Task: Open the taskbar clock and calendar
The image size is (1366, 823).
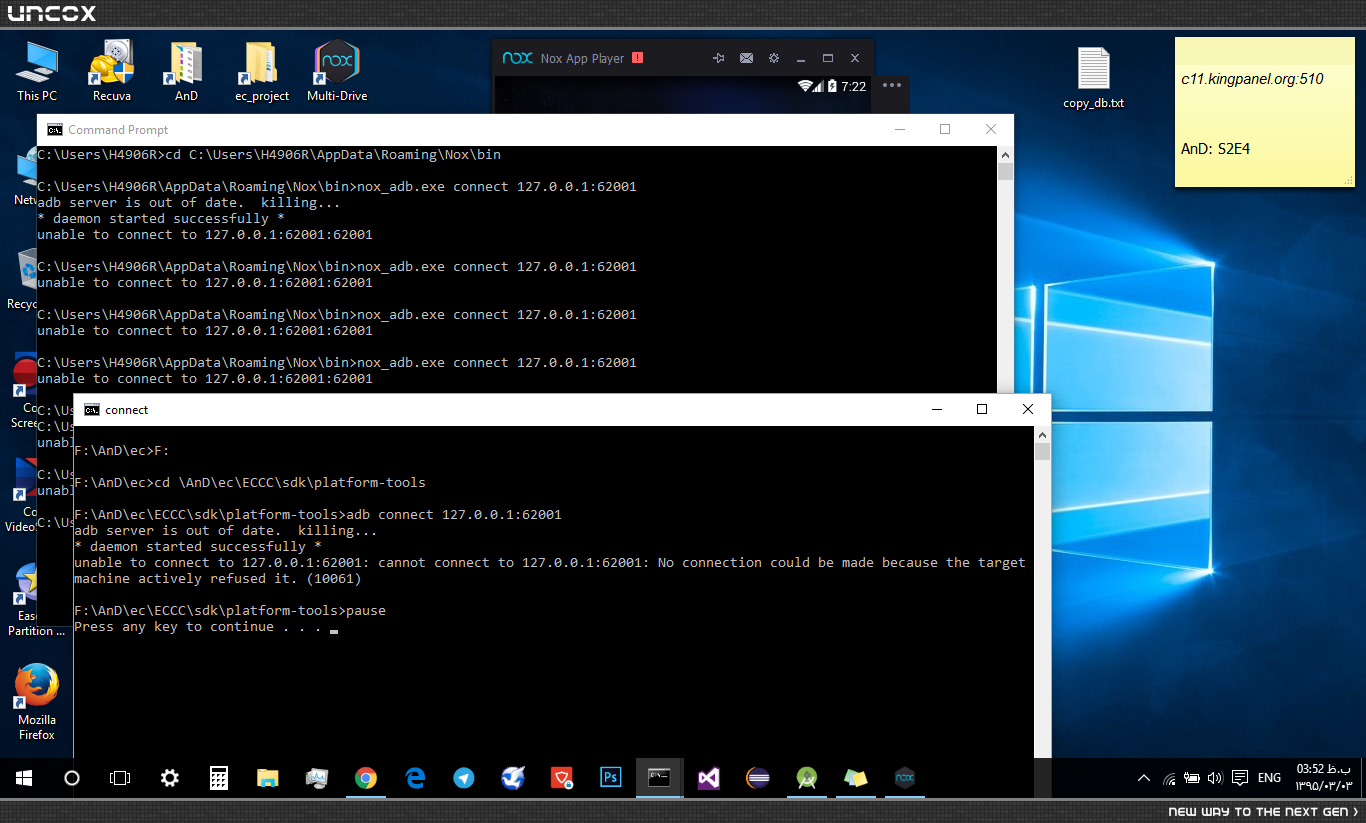Action: (x=1324, y=777)
